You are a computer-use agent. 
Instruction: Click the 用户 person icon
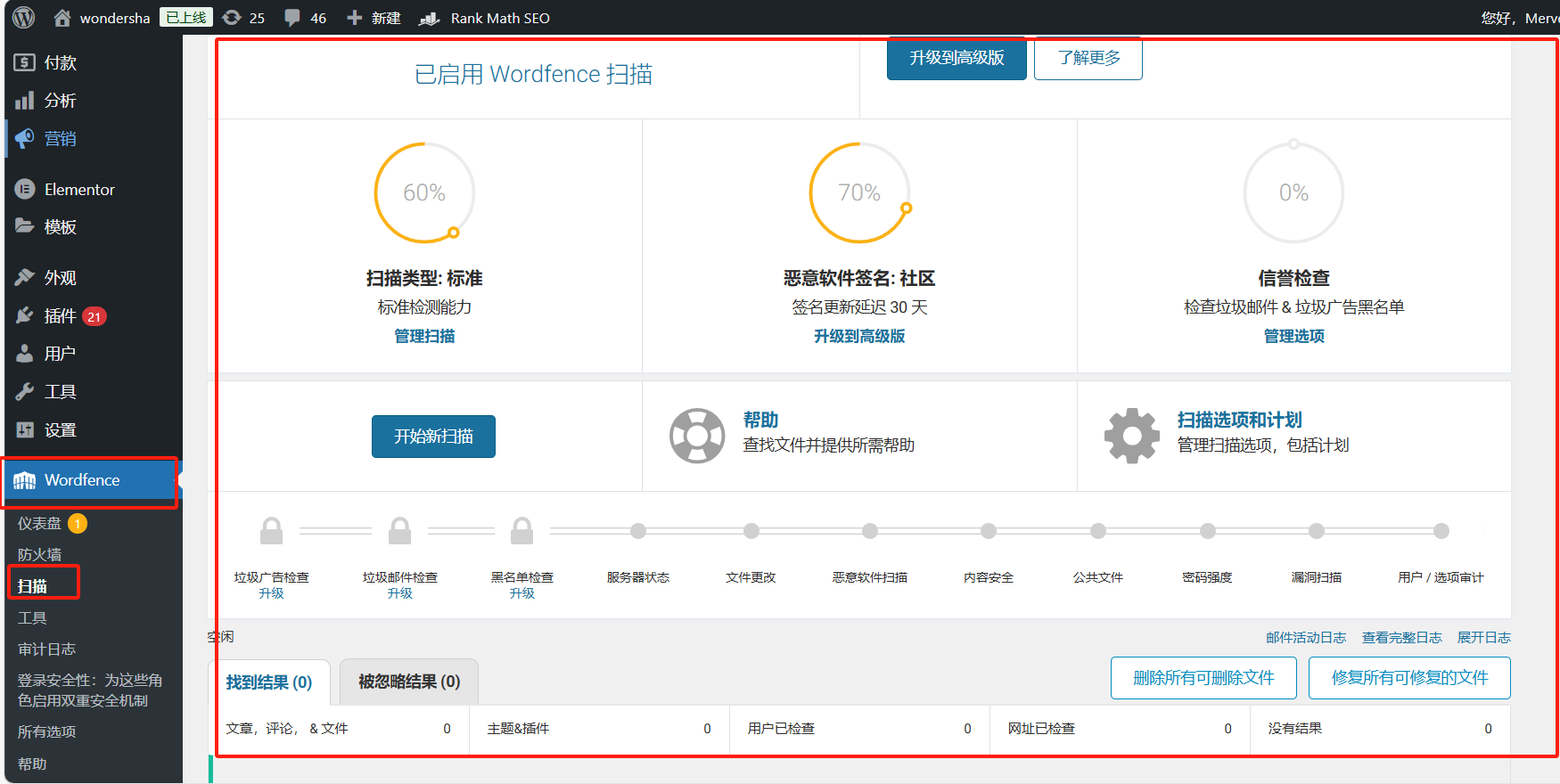click(25, 354)
